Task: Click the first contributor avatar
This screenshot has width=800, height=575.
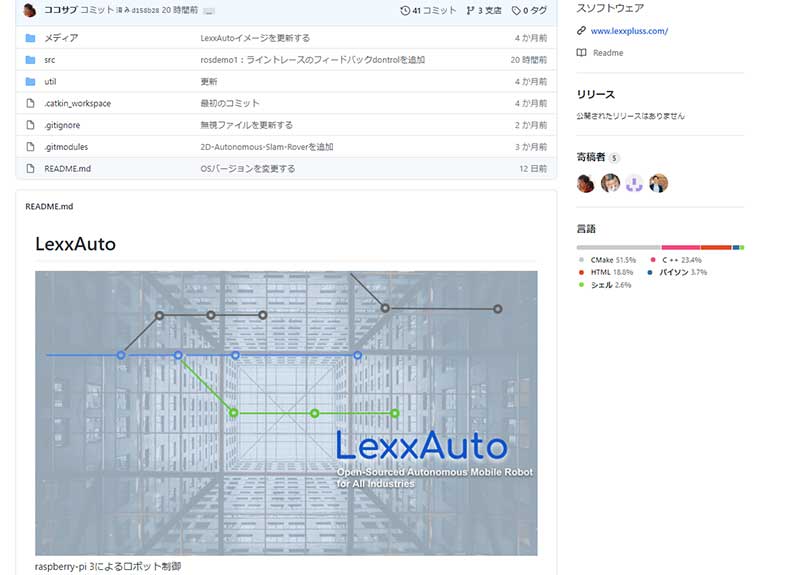Action: pos(586,183)
